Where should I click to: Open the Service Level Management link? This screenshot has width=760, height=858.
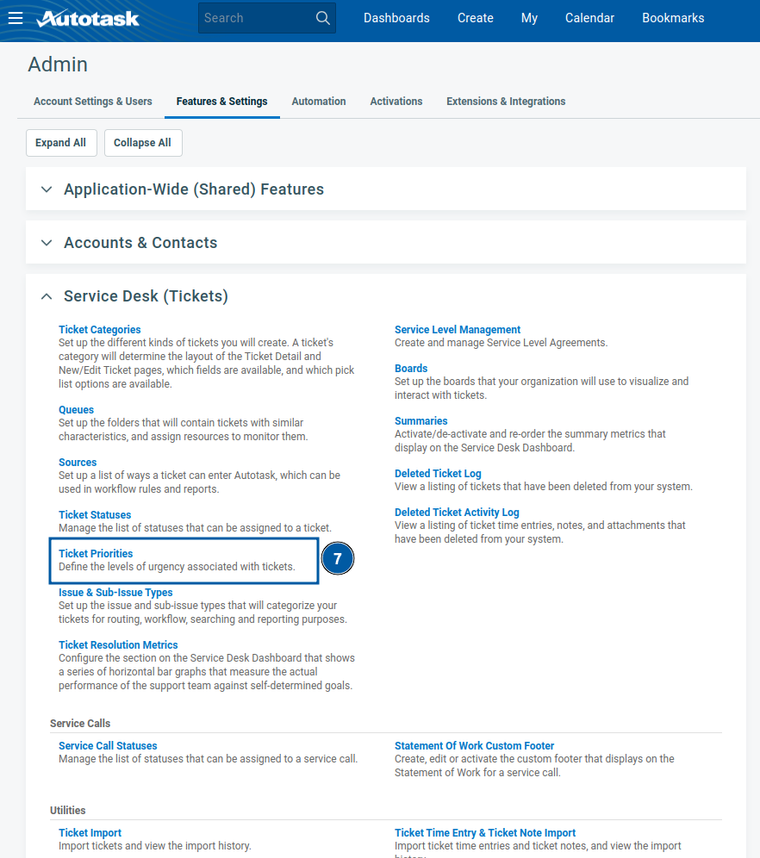(x=457, y=329)
